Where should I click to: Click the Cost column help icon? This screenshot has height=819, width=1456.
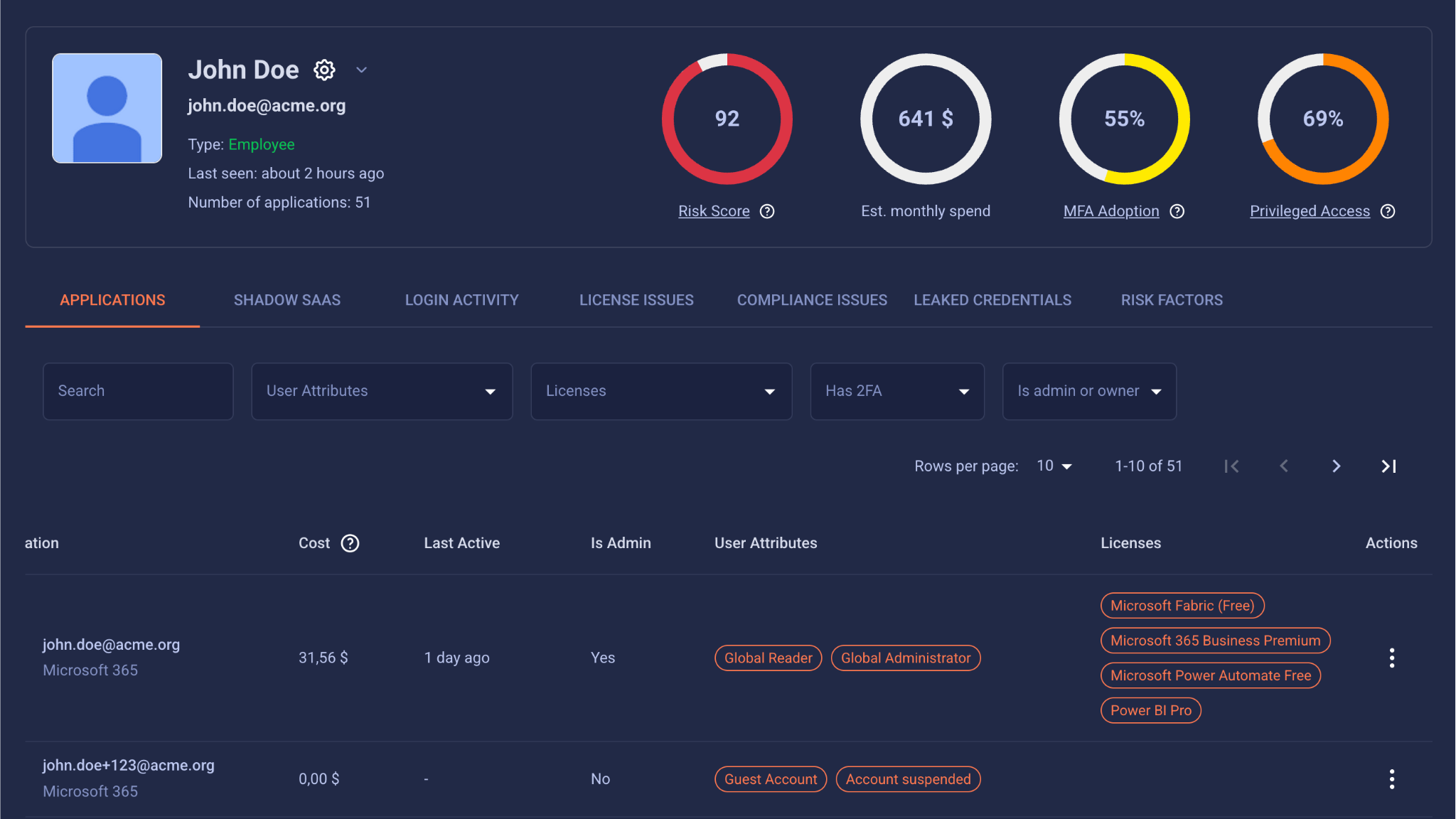pos(350,543)
